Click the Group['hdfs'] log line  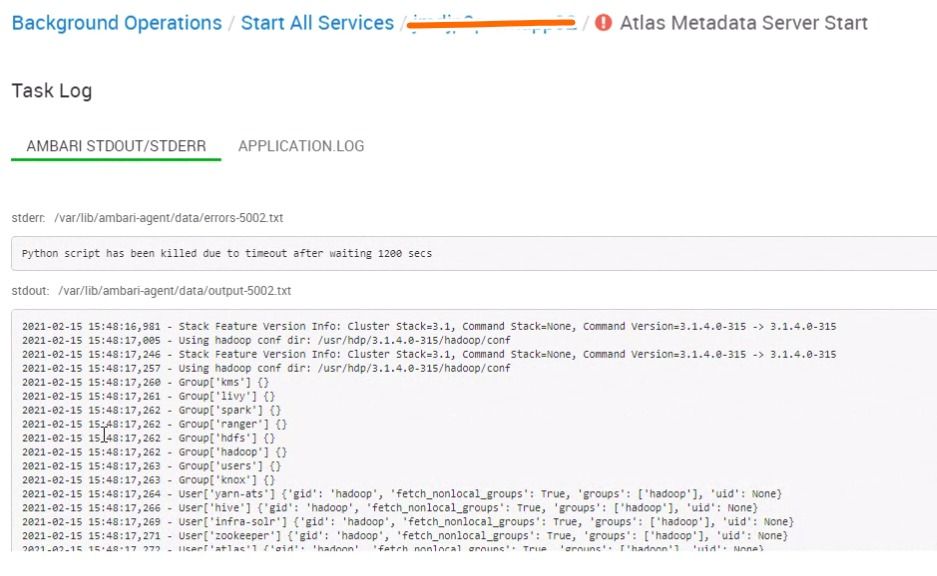point(148,437)
